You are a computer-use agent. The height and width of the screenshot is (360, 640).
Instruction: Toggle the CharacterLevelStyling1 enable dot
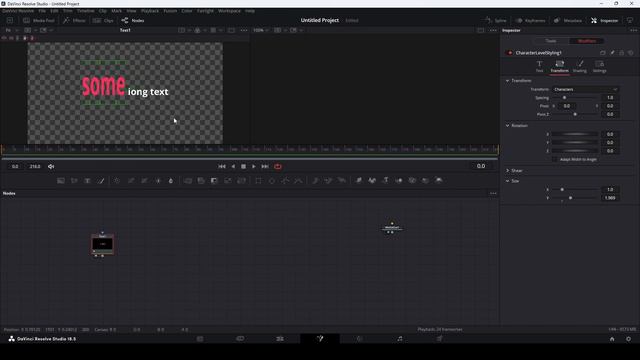509,53
